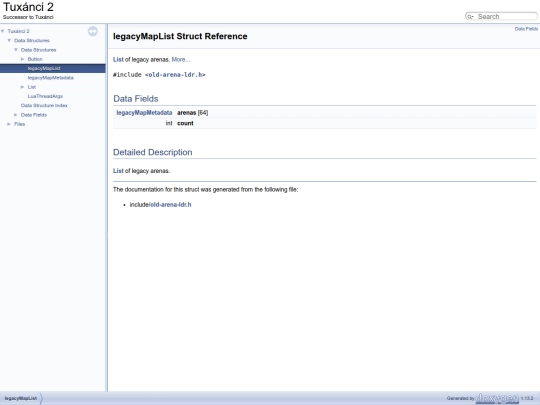Click the legacyMapList Struct Reference heading
The width and height of the screenshot is (540, 405).
pos(180,36)
